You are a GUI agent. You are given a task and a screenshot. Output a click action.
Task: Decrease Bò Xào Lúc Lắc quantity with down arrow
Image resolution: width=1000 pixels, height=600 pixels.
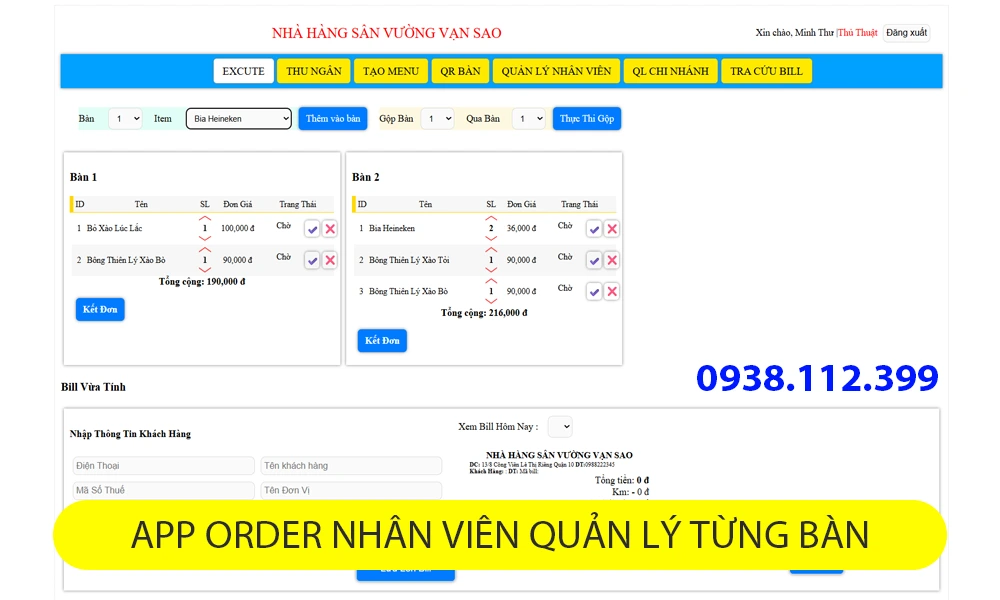coord(204,238)
